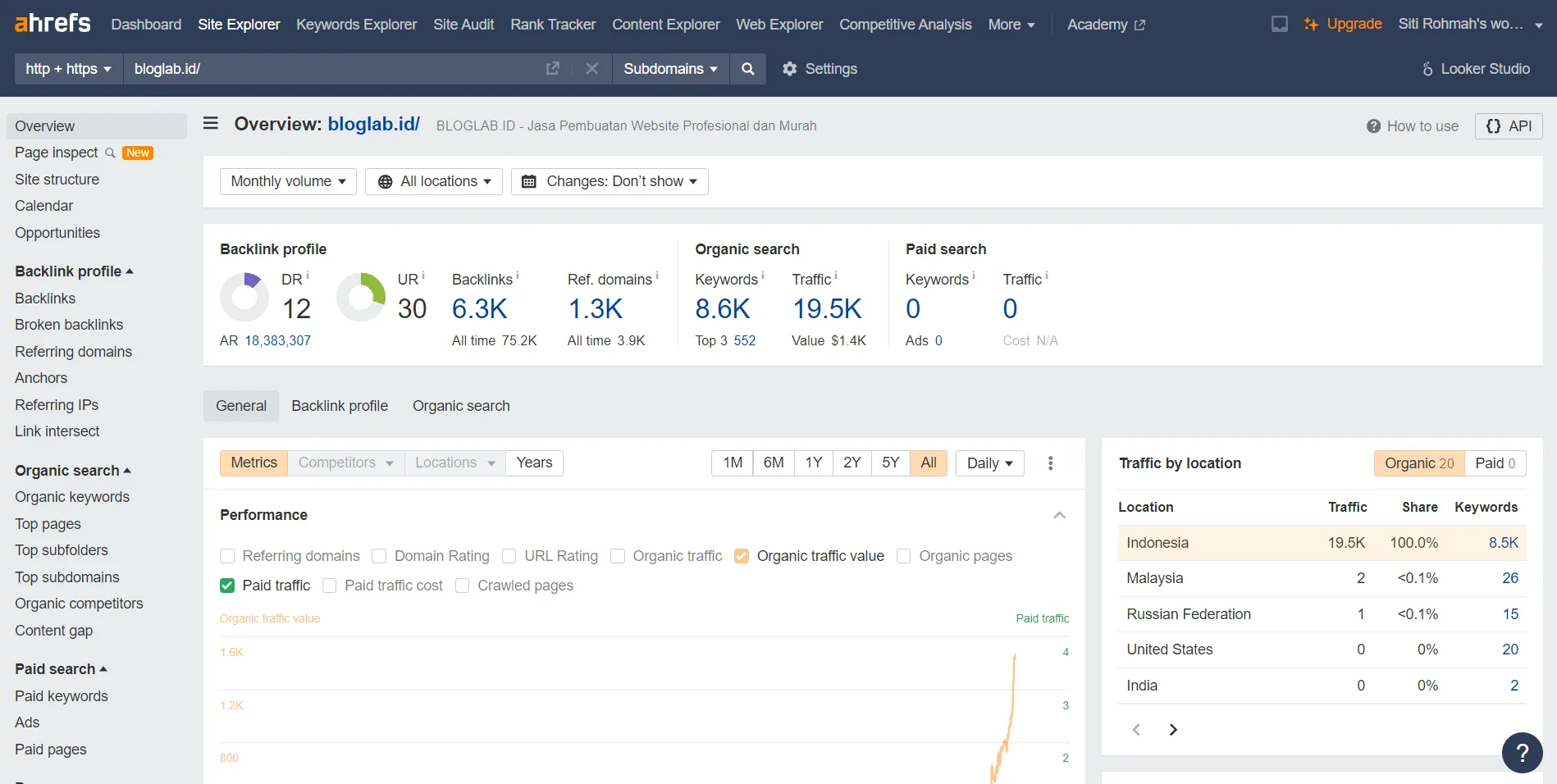Click the Academy external link icon
The width and height of the screenshot is (1557, 784).
[x=1139, y=25]
